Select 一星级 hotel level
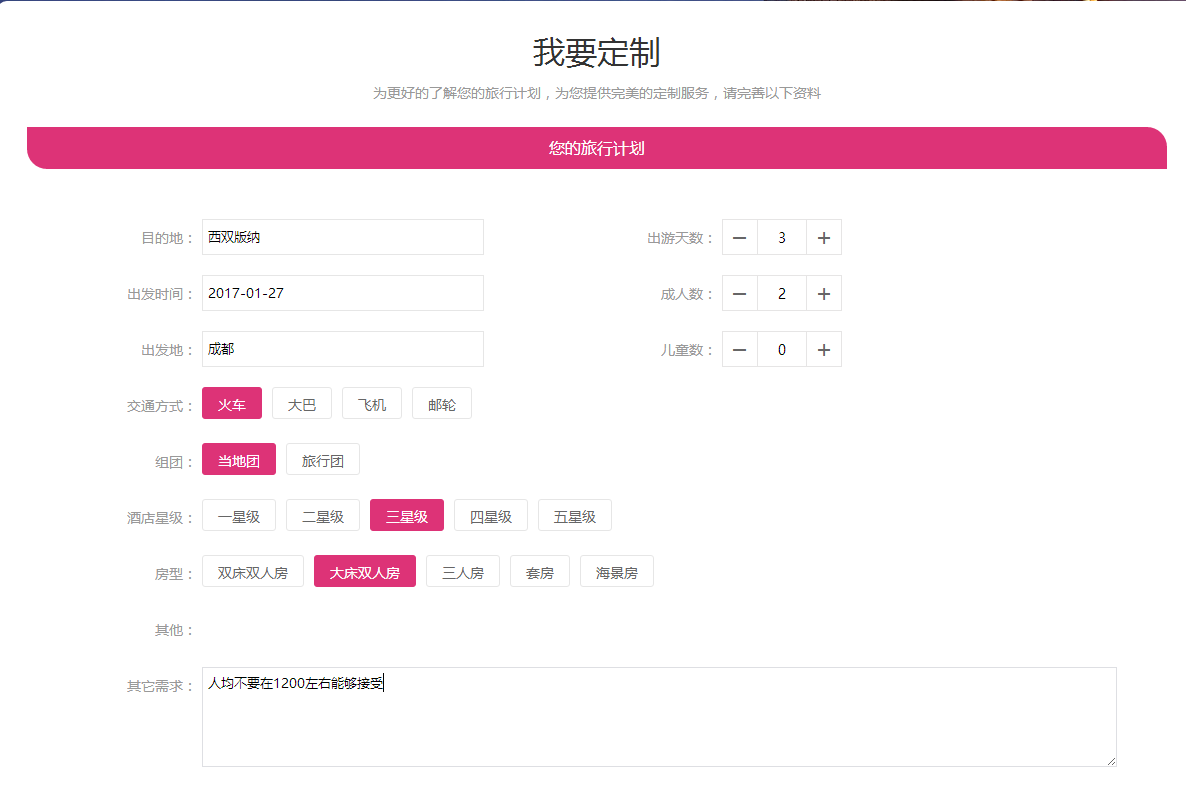1186x791 pixels. pyautogui.click(x=239, y=516)
